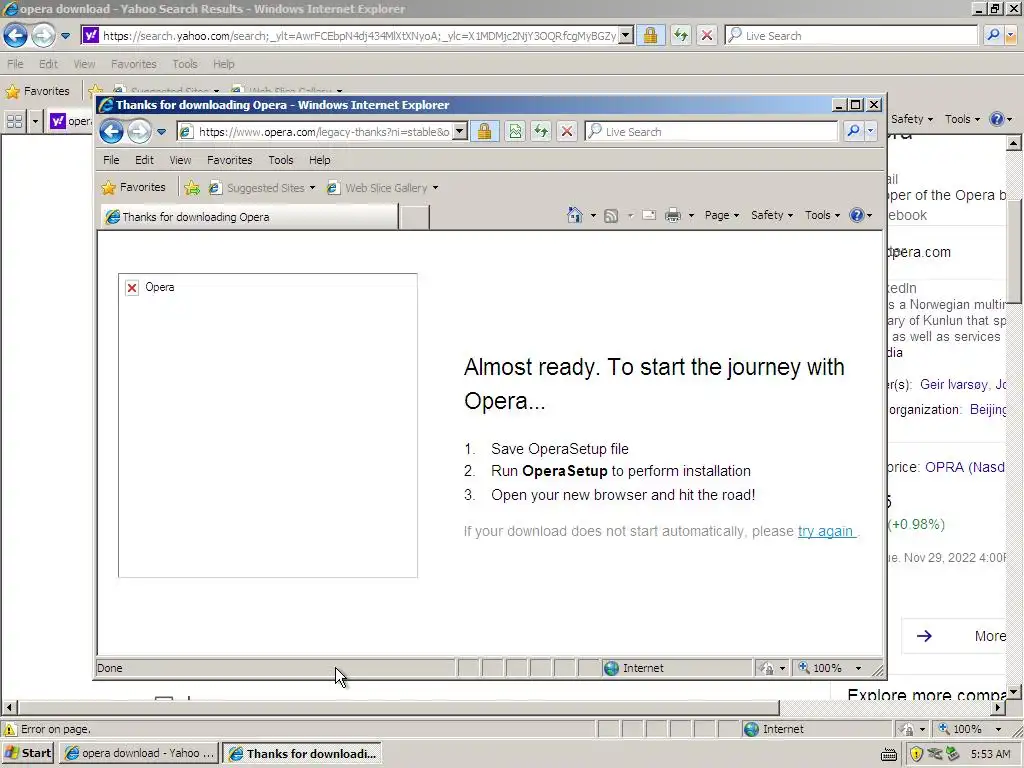The width and height of the screenshot is (1024, 768).
Task: Click Read Mail icon in command bar
Action: coord(648,215)
